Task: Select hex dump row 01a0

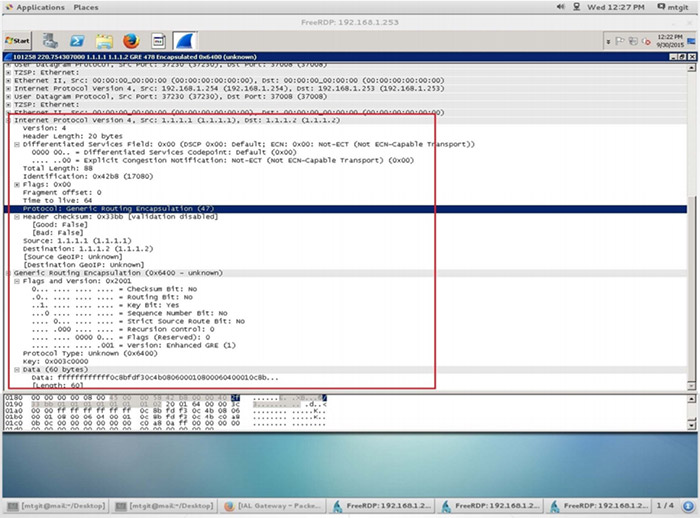Action: pos(166,411)
